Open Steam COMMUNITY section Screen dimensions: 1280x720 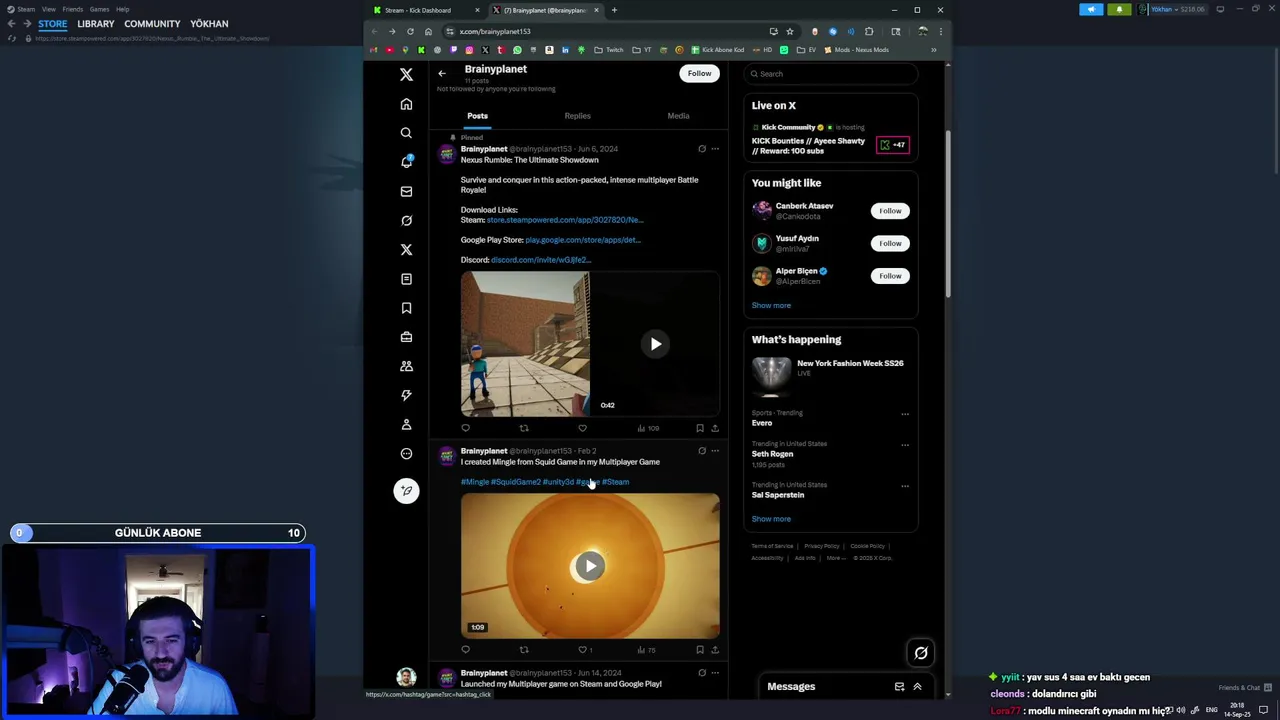click(x=152, y=24)
